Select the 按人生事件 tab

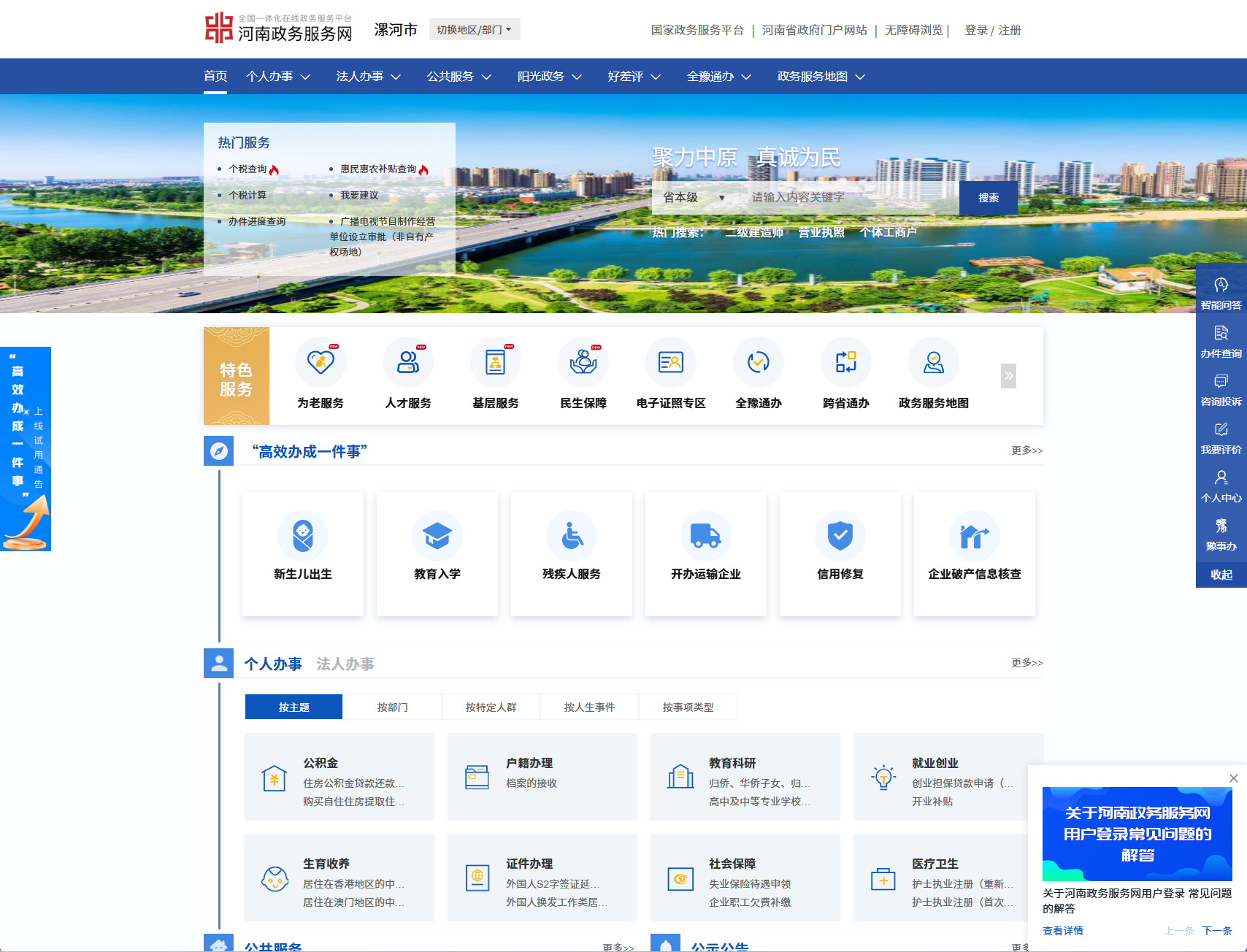coord(589,707)
